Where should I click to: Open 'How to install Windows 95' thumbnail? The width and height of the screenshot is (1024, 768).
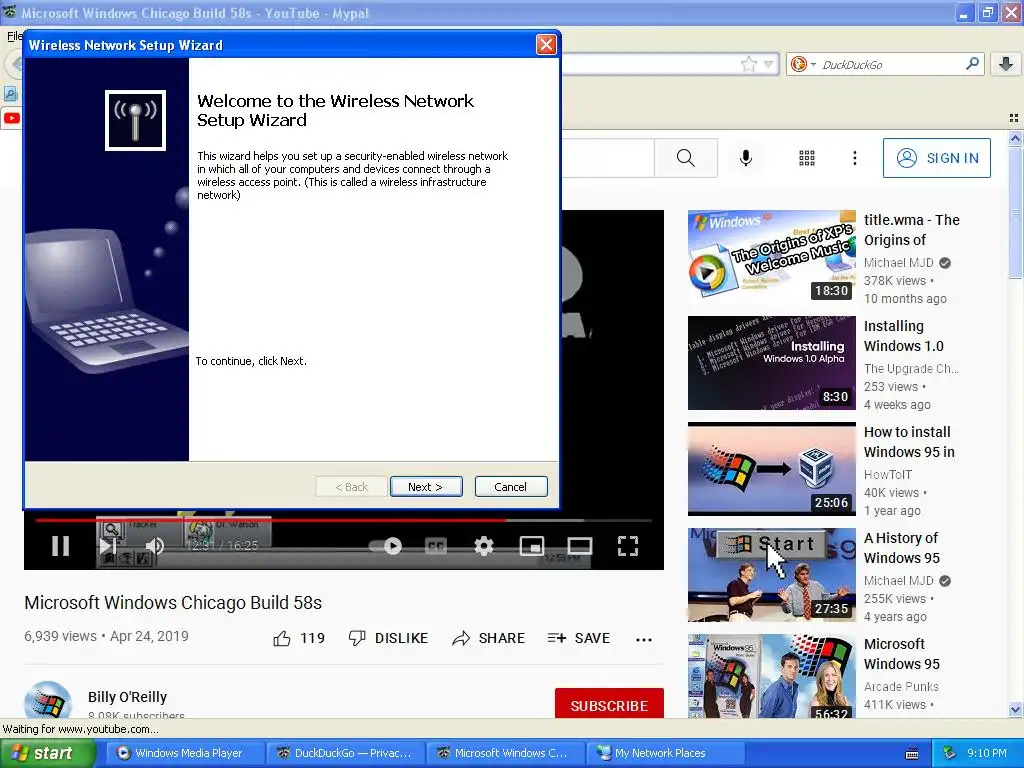point(772,468)
